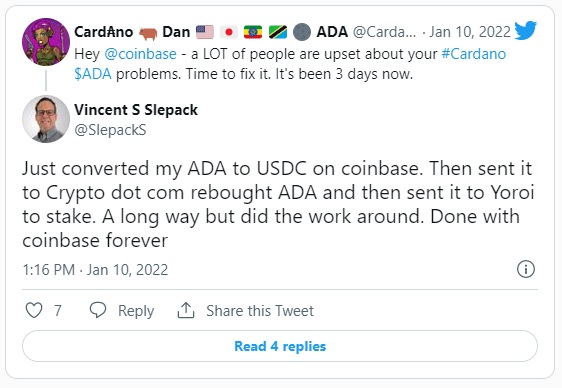Click the CardAno Dan display name
Viewport: 562px width, 388px height.
point(132,32)
